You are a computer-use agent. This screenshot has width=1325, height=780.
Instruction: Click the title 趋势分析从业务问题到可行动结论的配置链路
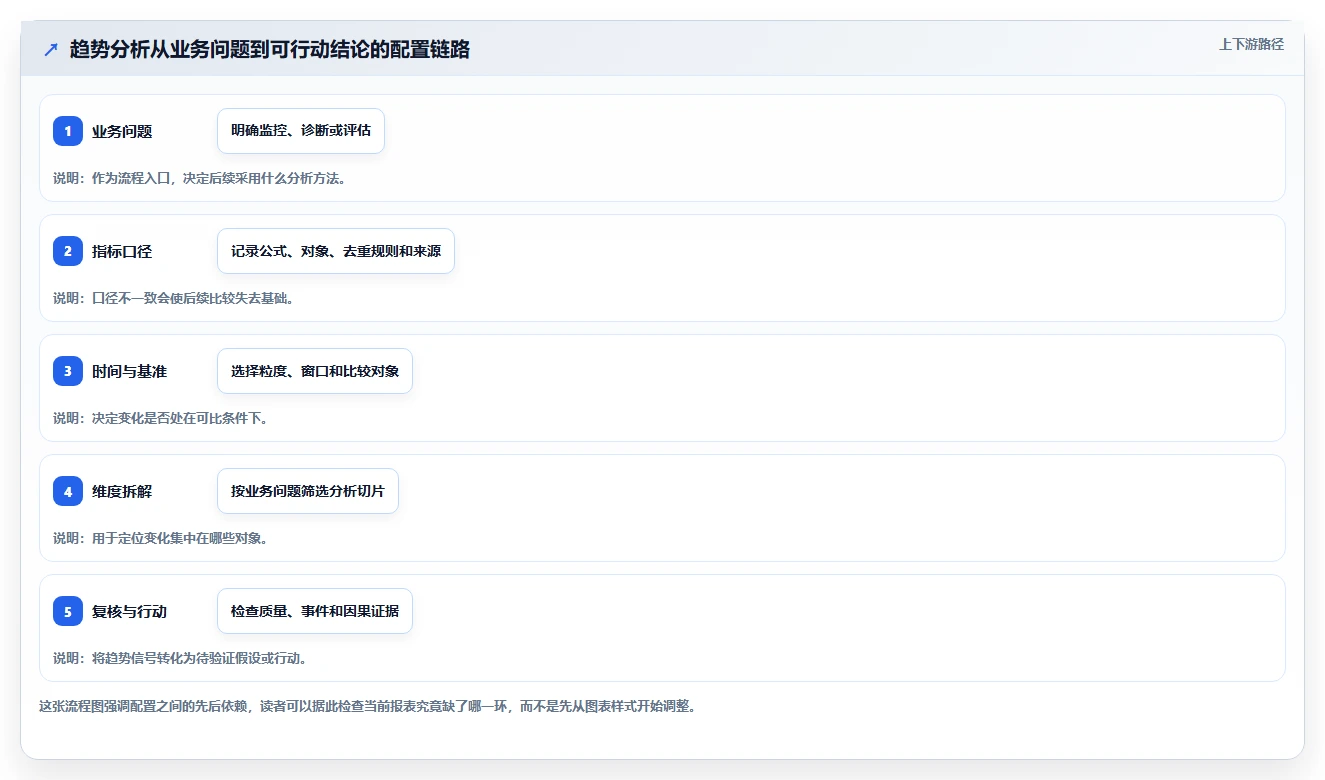[x=270, y=50]
